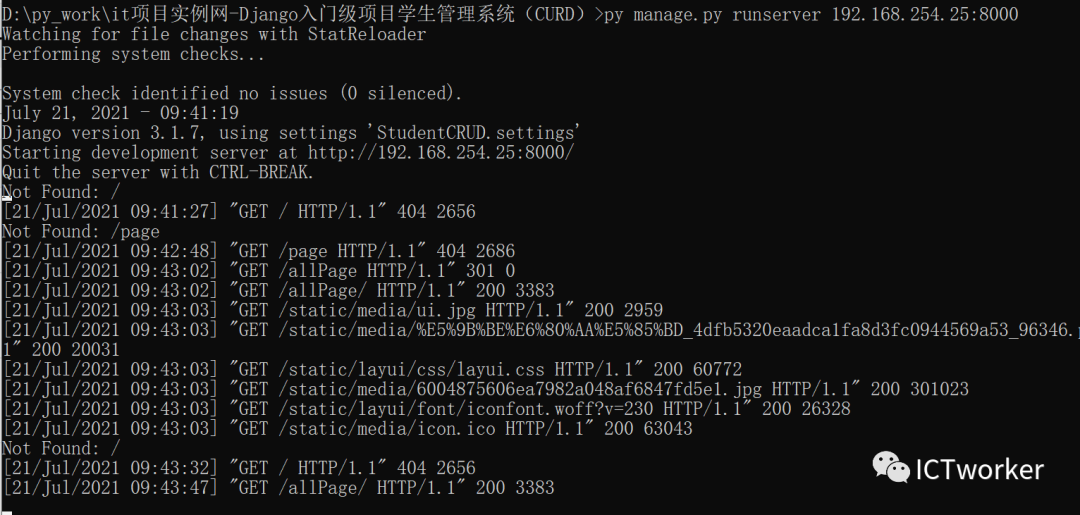The height and width of the screenshot is (515, 1080).
Task: Click the 'GET /page HTTP/1.1 404 2686' log entry
Action: point(259,251)
